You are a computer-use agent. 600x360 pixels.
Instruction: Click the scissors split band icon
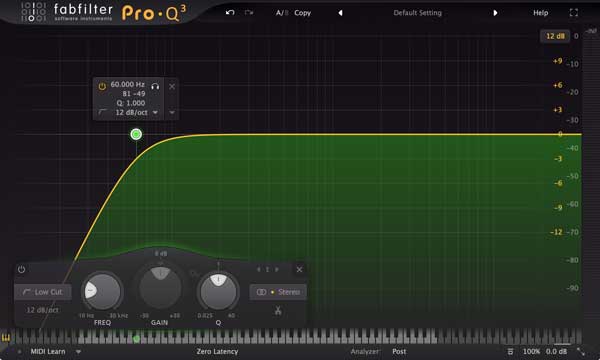pyautogui.click(x=278, y=311)
